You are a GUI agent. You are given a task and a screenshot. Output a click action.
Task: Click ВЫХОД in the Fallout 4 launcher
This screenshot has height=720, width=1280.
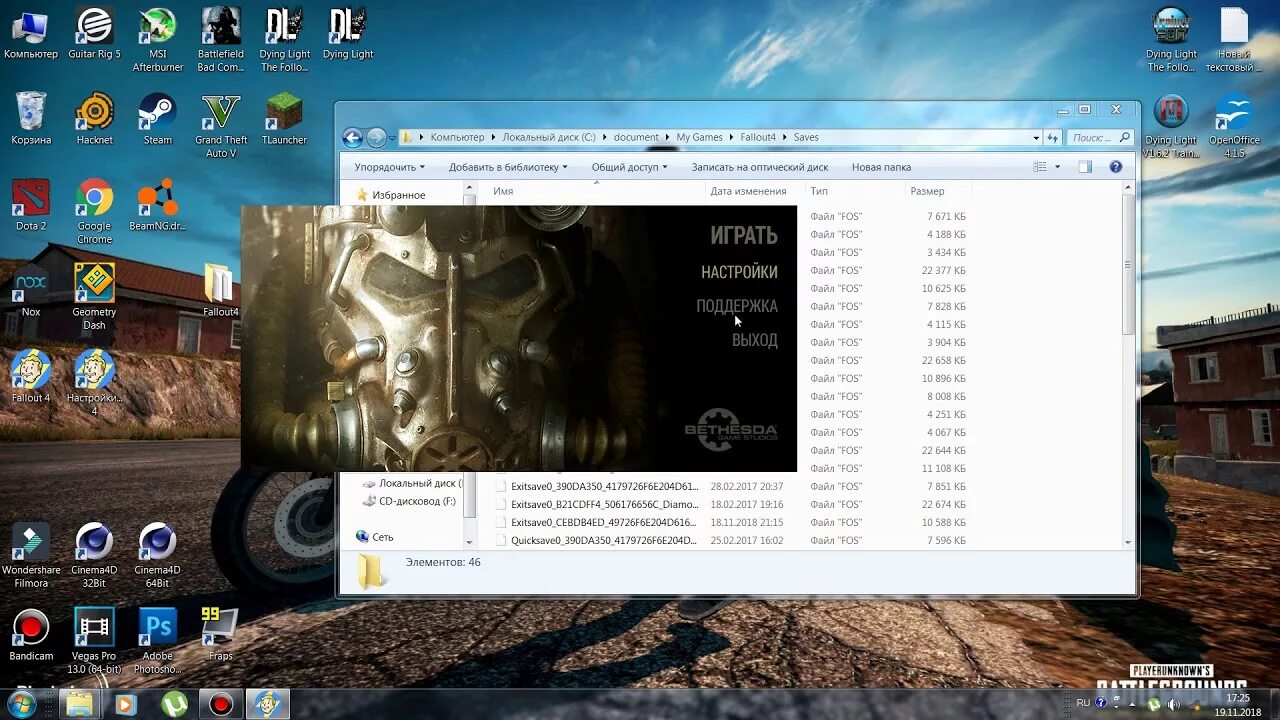(755, 340)
